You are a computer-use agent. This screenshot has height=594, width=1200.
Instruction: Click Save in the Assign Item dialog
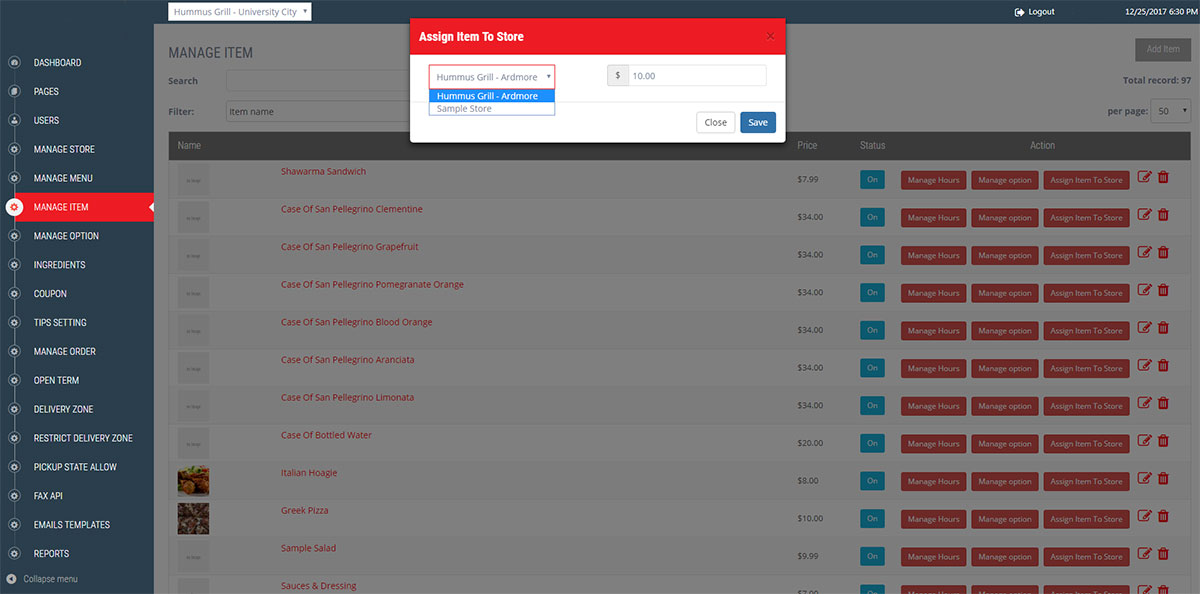click(758, 122)
